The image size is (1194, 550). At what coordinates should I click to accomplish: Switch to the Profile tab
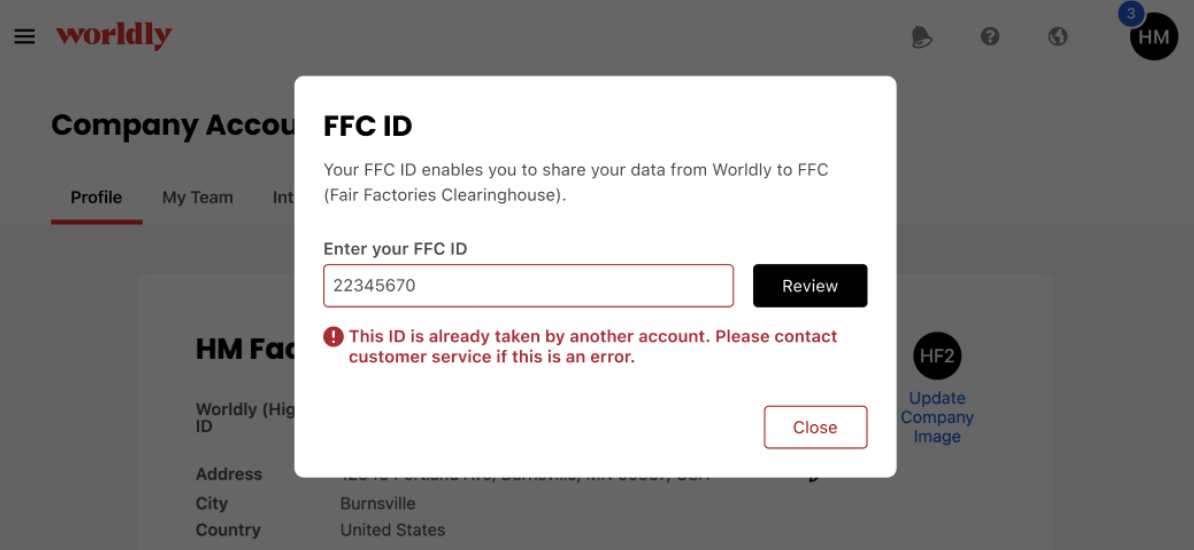[x=97, y=198]
